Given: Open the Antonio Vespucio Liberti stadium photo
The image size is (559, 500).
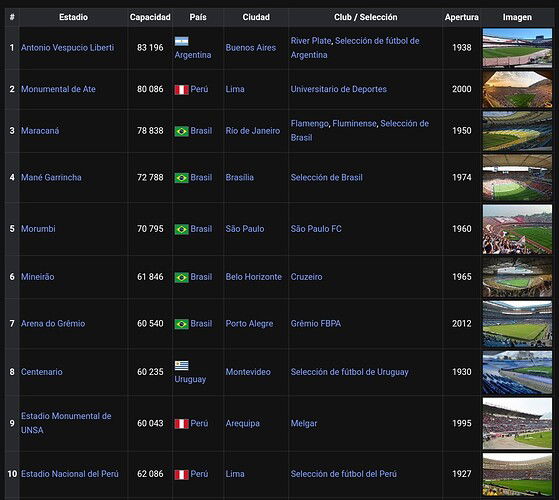Looking at the screenshot, I should pyautogui.click(x=517, y=48).
